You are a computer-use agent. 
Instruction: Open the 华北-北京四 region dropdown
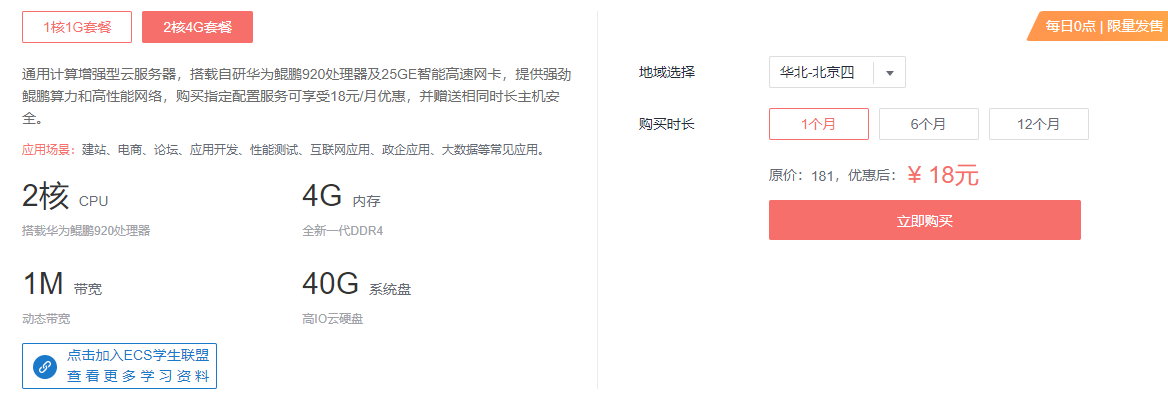pyautogui.click(x=837, y=73)
